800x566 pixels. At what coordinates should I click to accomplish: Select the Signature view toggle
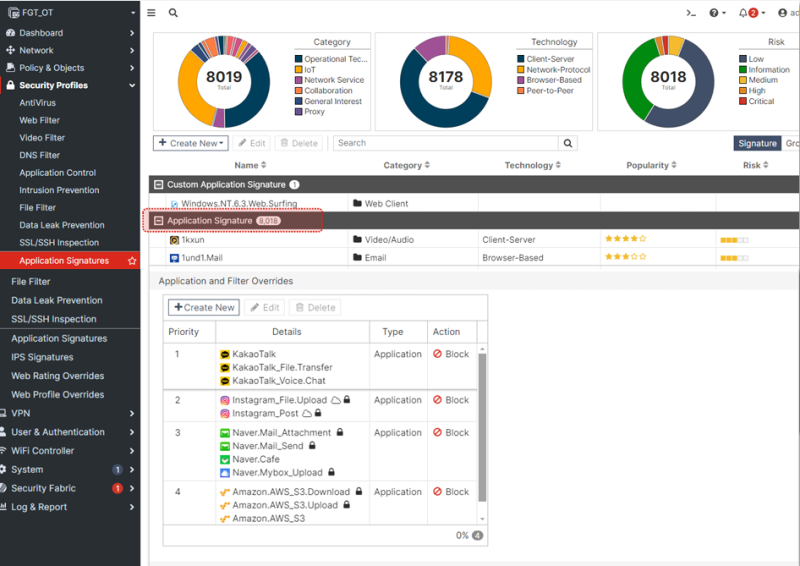pos(757,143)
